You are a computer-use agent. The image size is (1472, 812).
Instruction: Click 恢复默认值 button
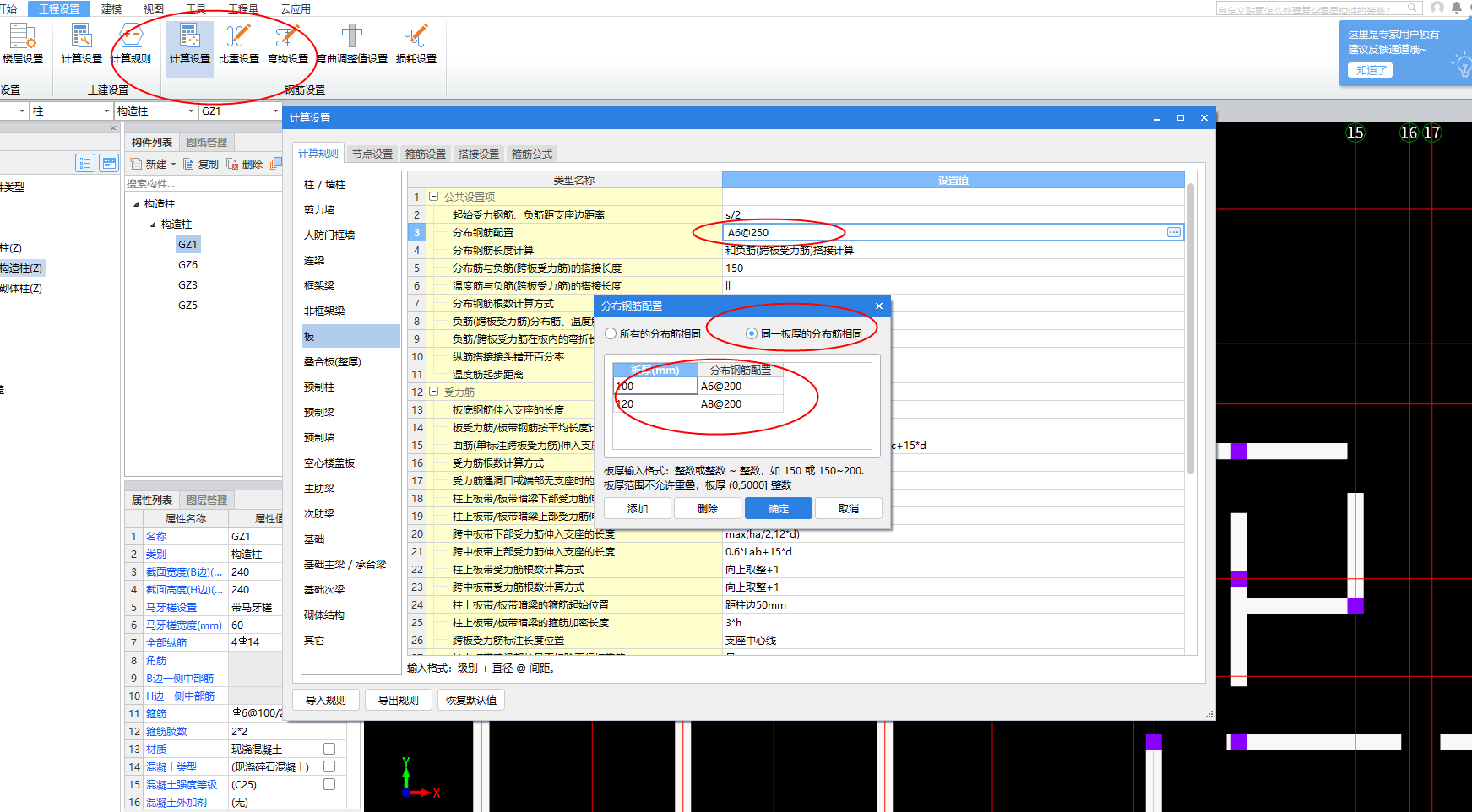point(471,700)
